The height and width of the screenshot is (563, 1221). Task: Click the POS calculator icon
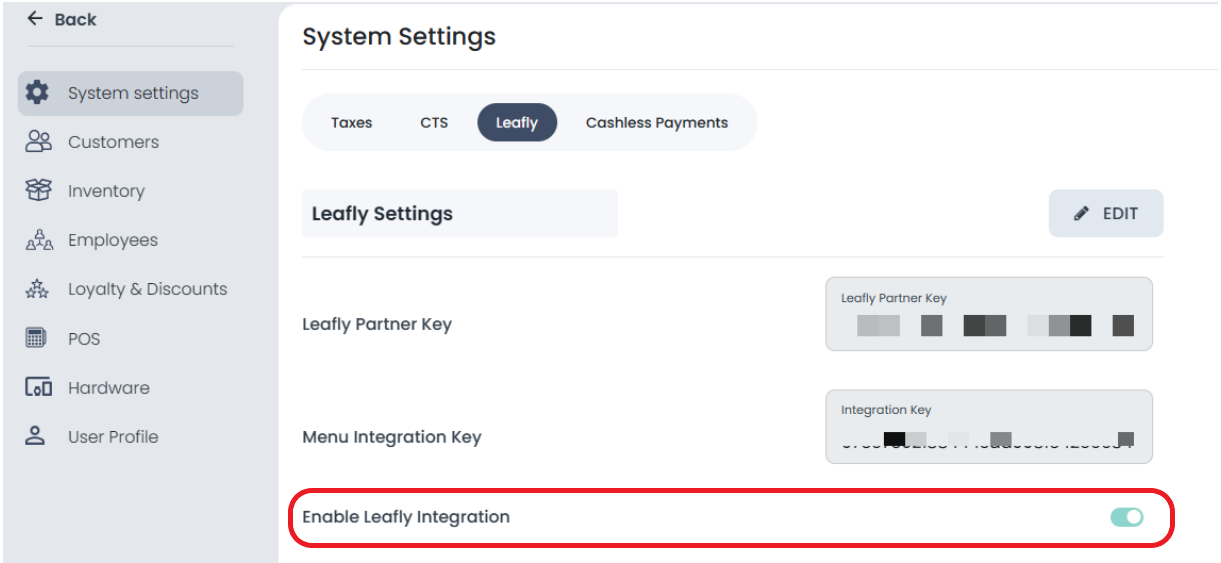click(x=36, y=338)
